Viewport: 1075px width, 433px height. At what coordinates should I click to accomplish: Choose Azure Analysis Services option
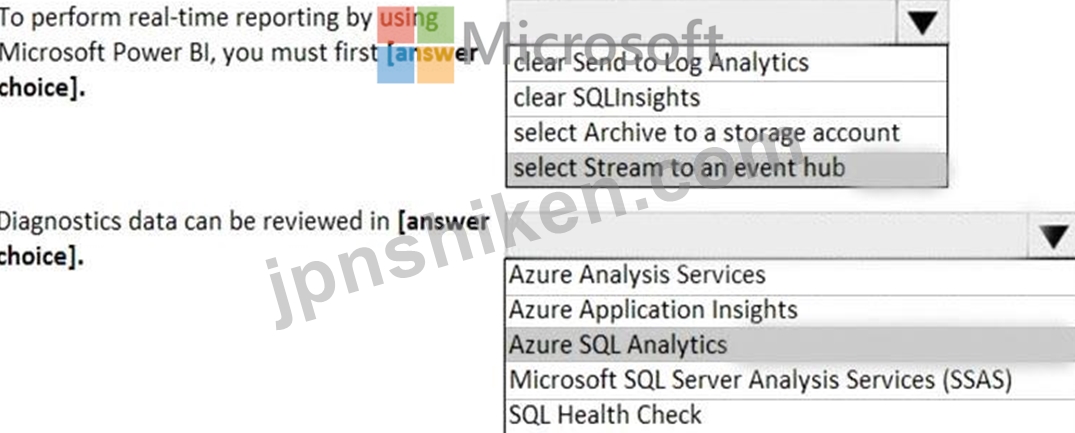coord(790,276)
